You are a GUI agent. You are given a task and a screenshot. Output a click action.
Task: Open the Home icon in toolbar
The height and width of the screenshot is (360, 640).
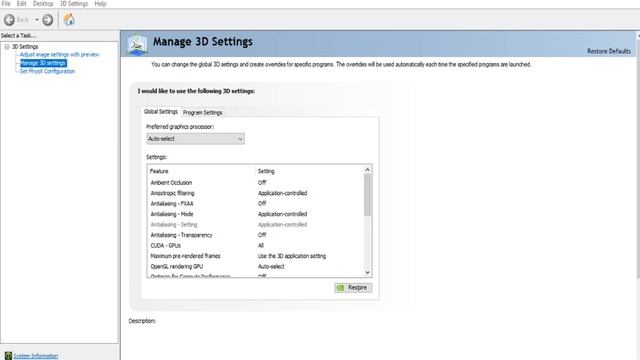click(69, 19)
